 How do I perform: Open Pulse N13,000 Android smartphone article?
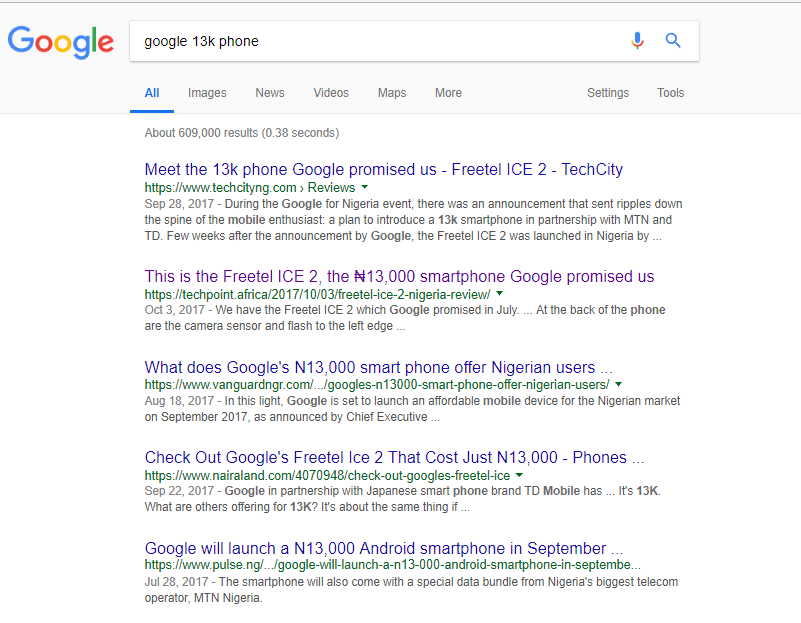click(384, 548)
